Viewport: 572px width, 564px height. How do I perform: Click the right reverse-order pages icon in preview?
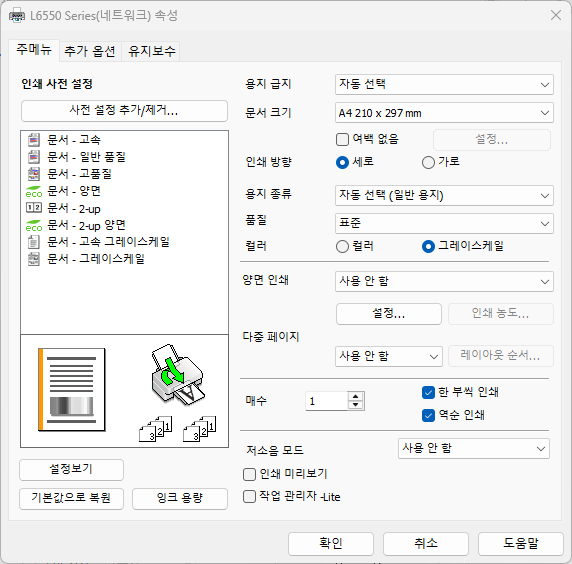[200, 429]
